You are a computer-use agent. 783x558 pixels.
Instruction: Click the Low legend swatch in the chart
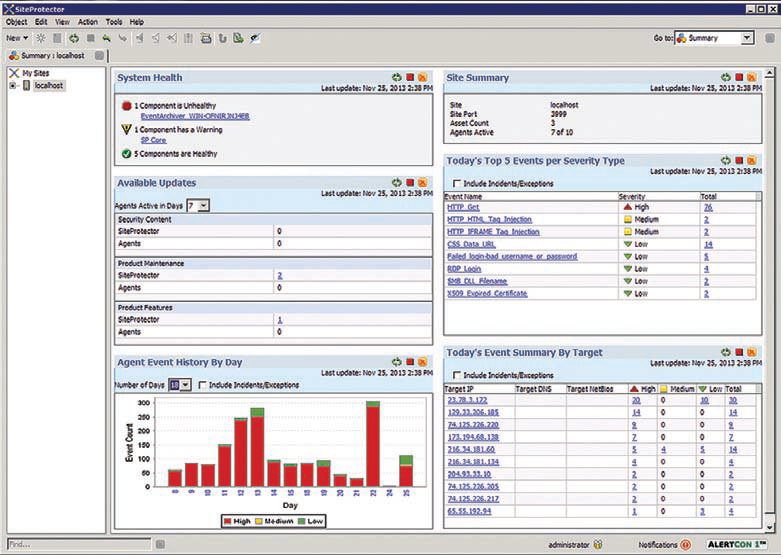pos(302,522)
